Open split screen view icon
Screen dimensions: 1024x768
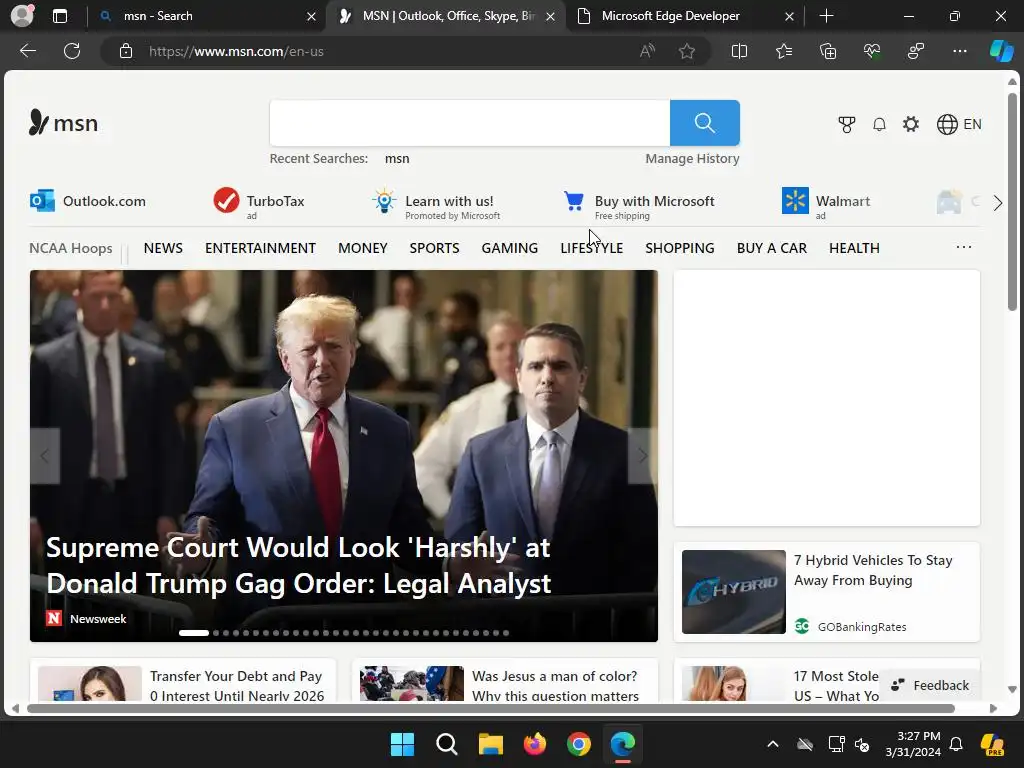pyautogui.click(x=739, y=51)
